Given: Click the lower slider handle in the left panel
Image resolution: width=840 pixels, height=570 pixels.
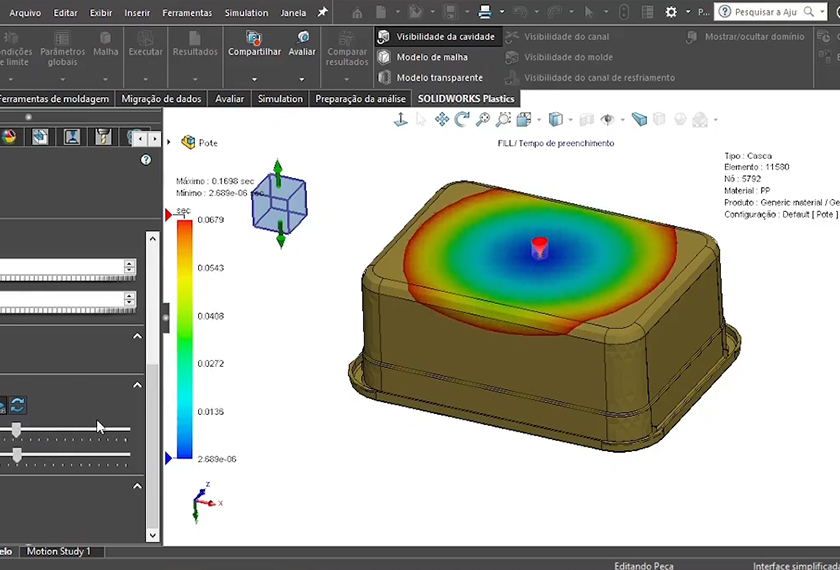Looking at the screenshot, I should coord(17,455).
